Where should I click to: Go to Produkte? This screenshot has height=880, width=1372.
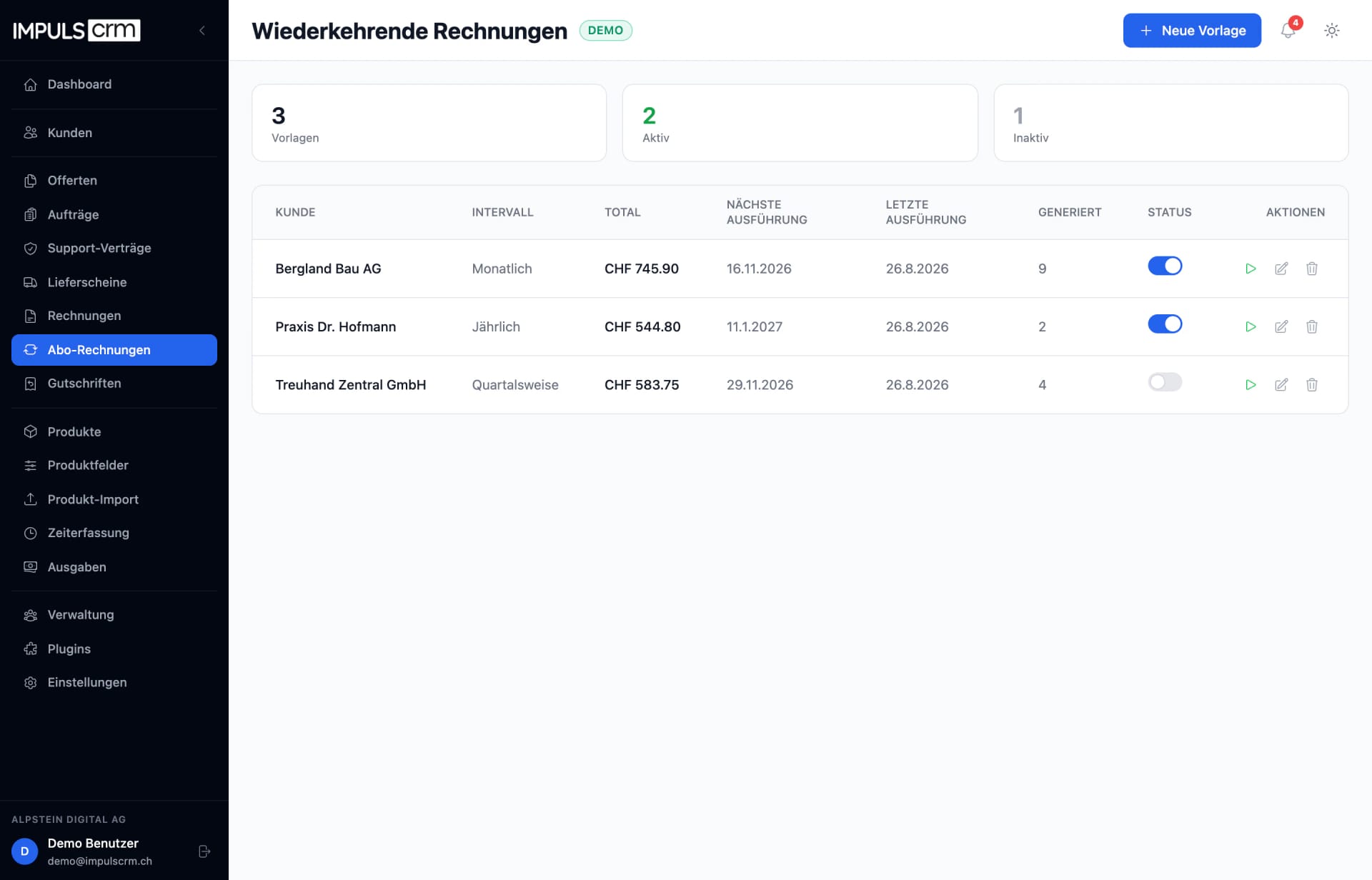pos(114,431)
